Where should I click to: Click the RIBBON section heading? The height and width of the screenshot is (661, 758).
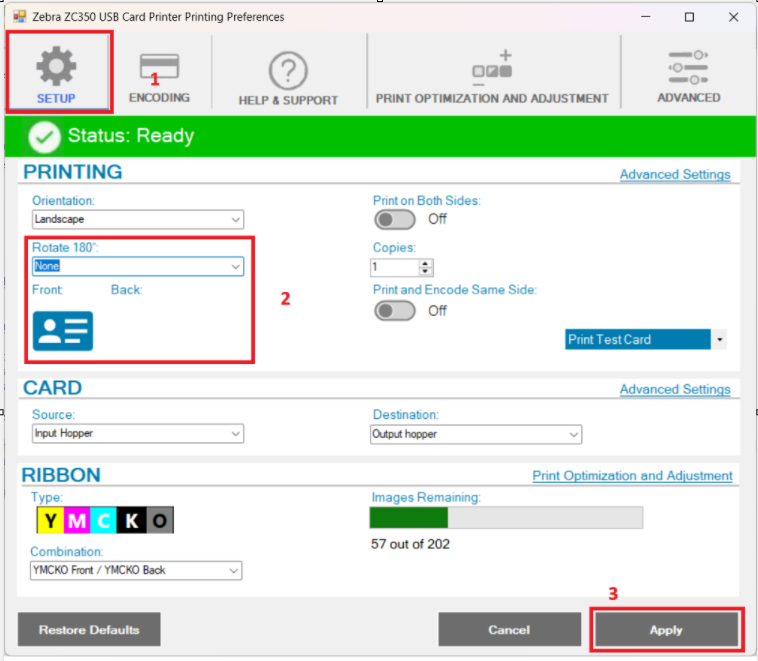coord(61,475)
